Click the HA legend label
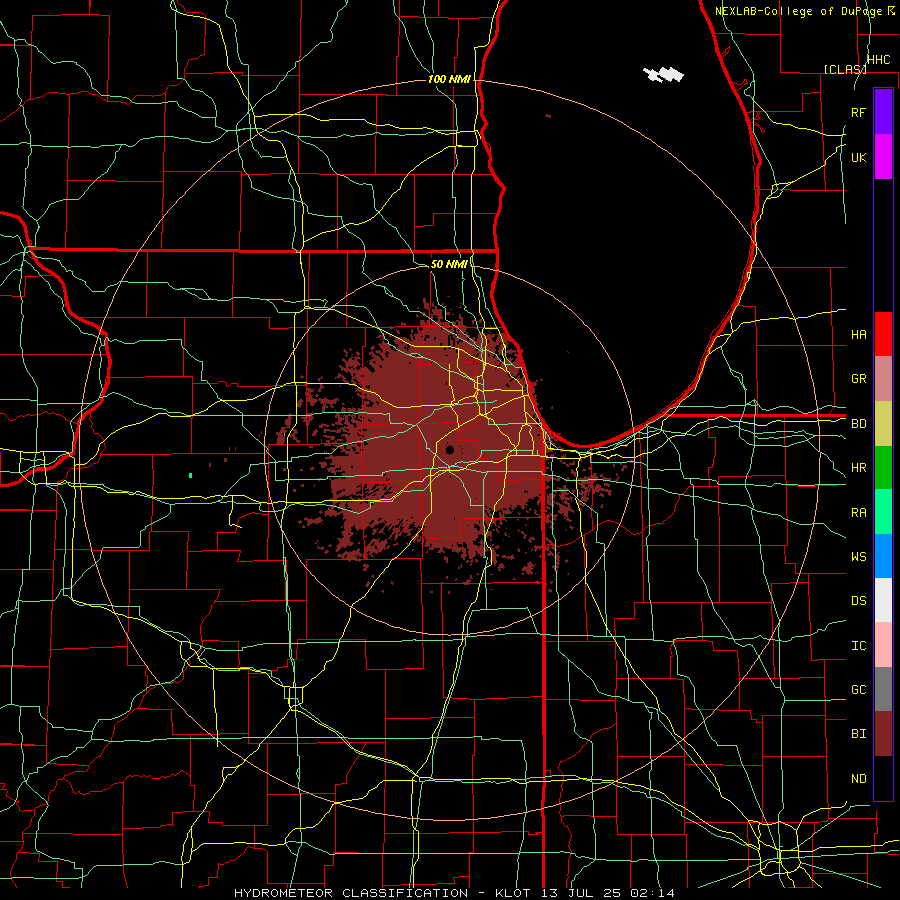This screenshot has height=900, width=900. click(858, 334)
